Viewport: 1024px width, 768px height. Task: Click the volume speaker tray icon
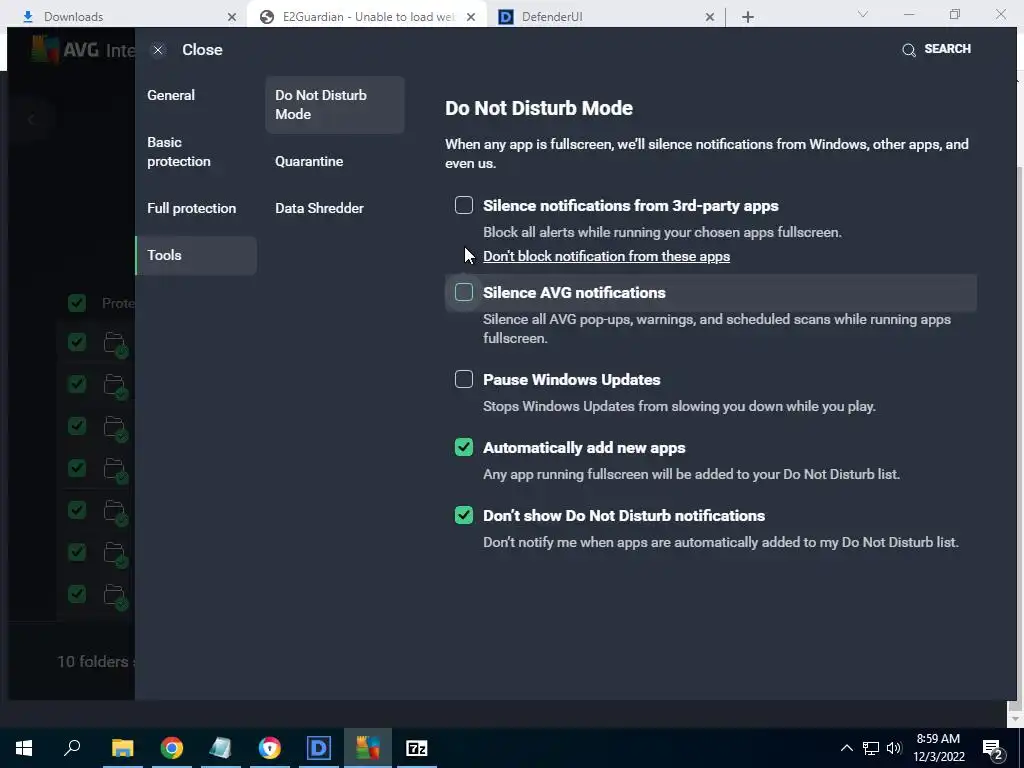[894, 748]
